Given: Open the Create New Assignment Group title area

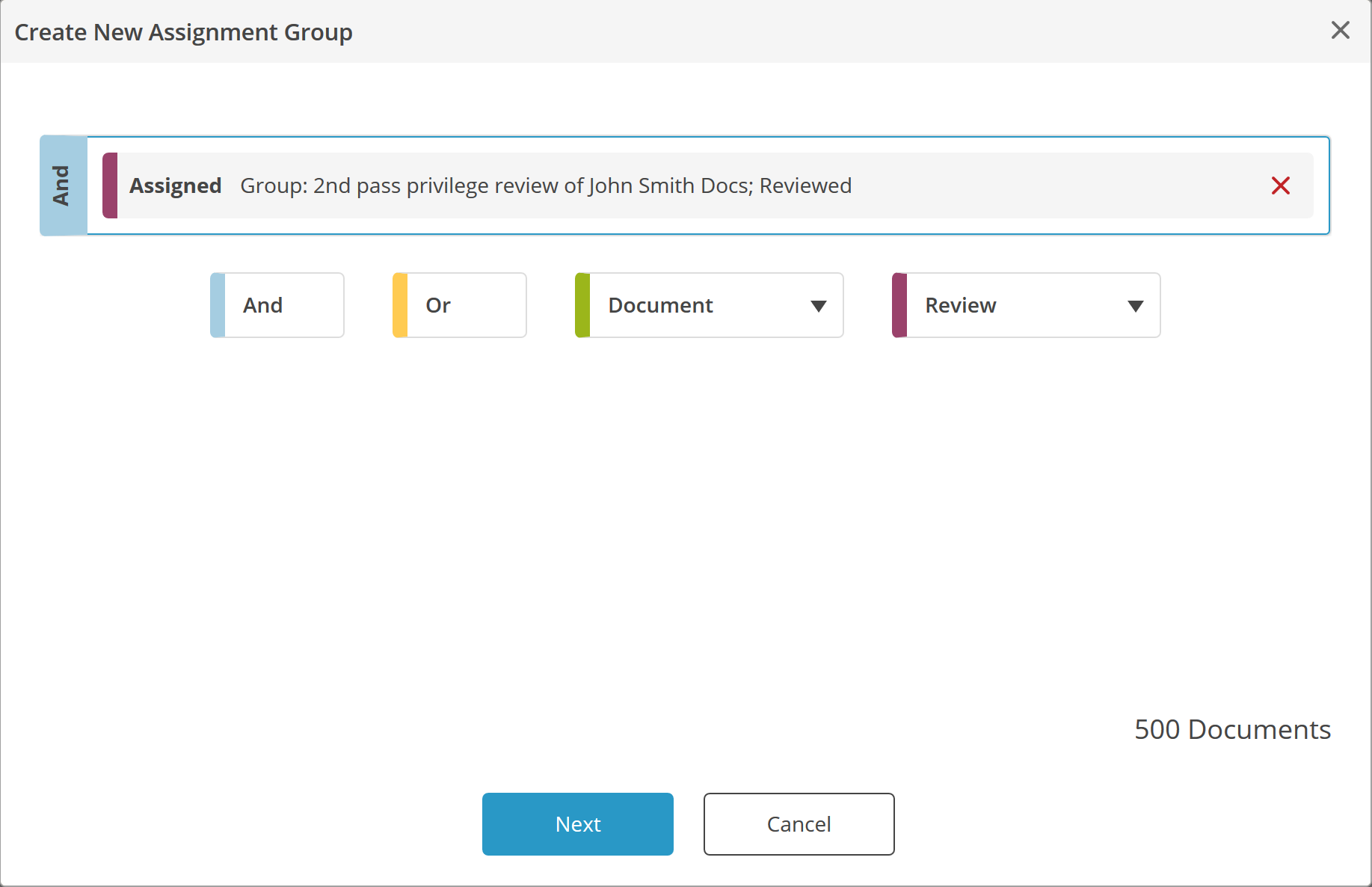Looking at the screenshot, I should point(183,31).
